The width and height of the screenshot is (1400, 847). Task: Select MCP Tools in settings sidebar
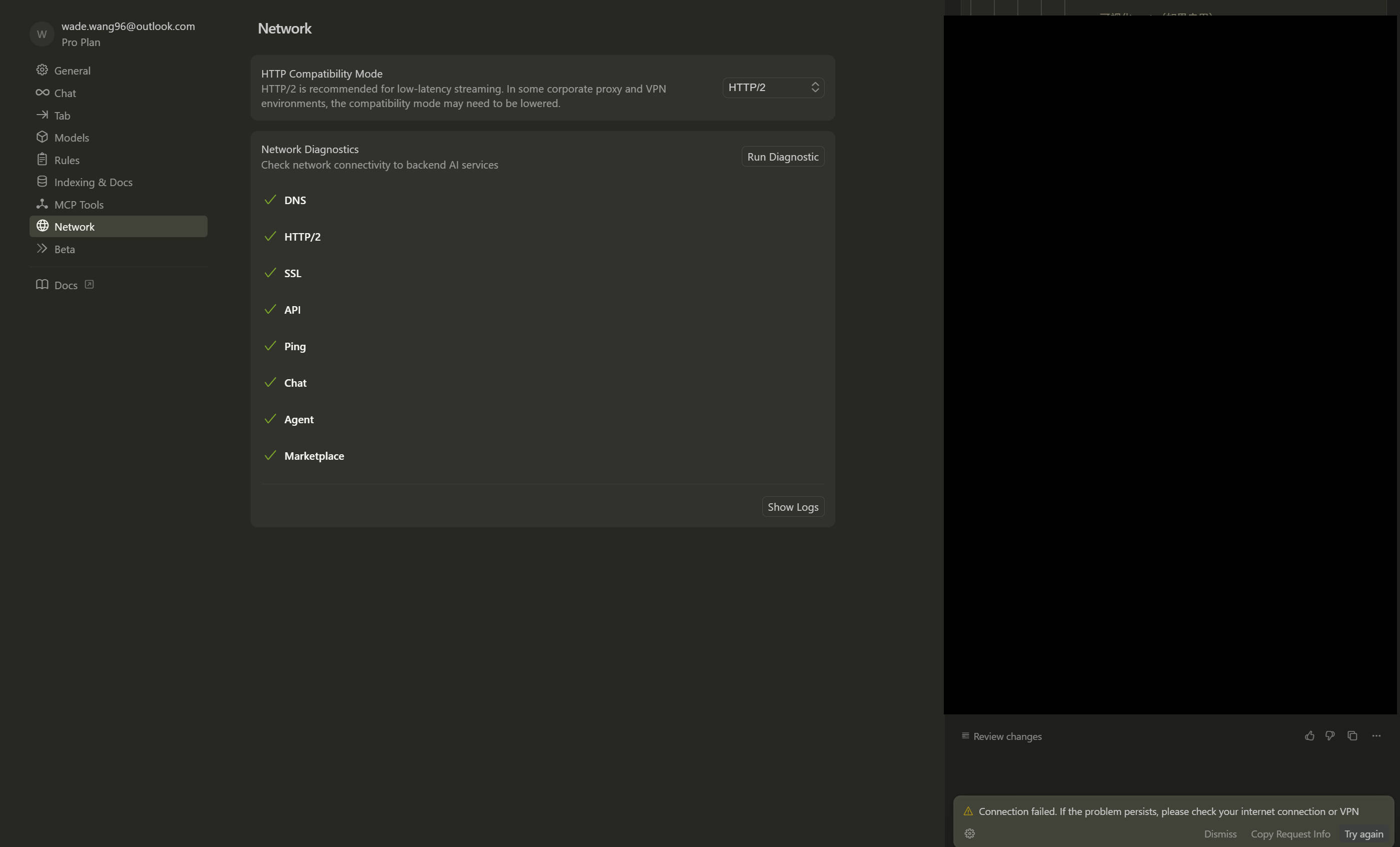[x=118, y=205]
